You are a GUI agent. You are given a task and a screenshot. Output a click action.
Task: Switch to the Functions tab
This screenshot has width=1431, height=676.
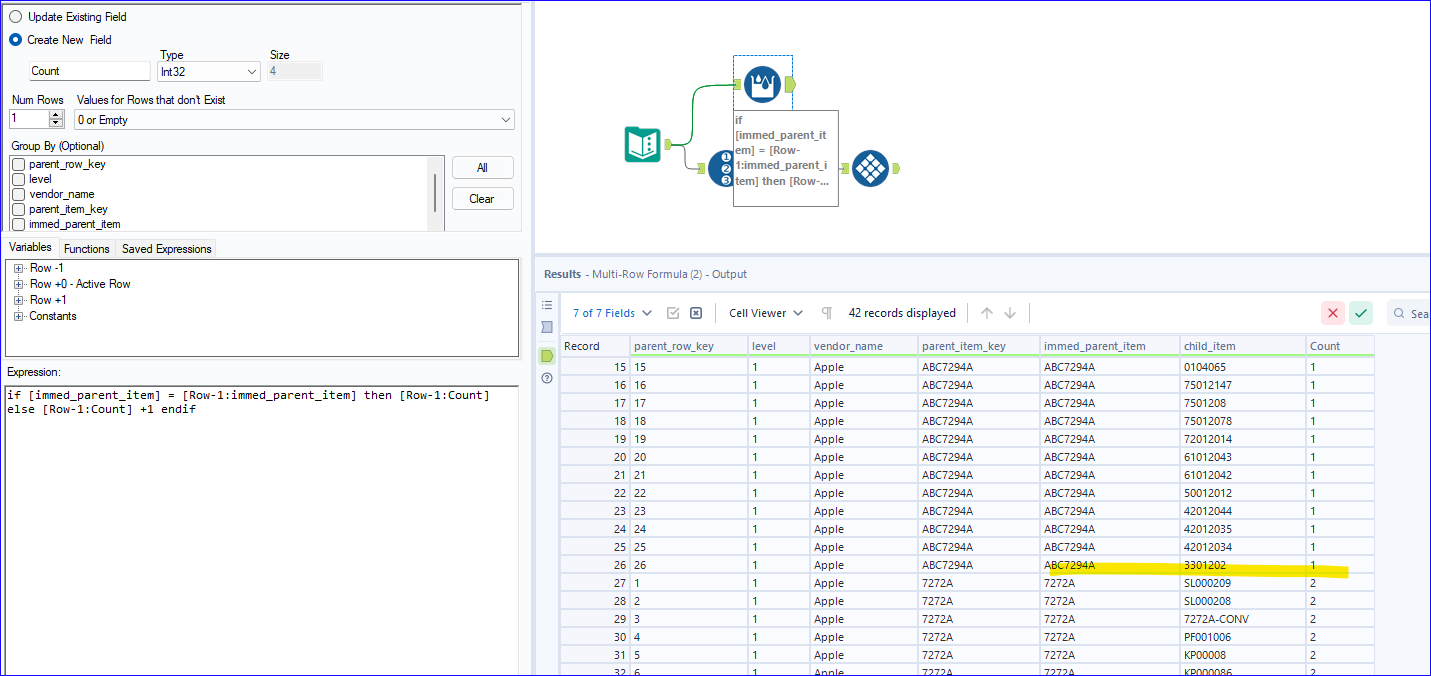[86, 248]
